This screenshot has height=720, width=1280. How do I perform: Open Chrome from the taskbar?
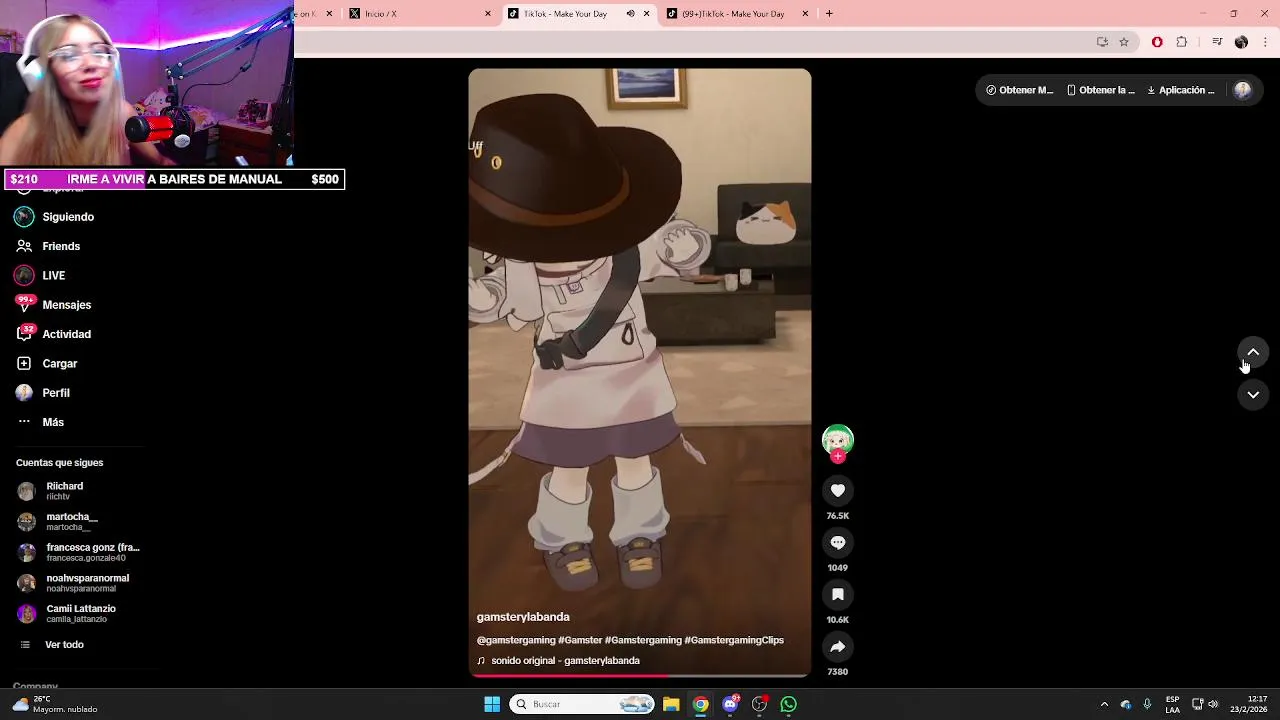point(701,704)
